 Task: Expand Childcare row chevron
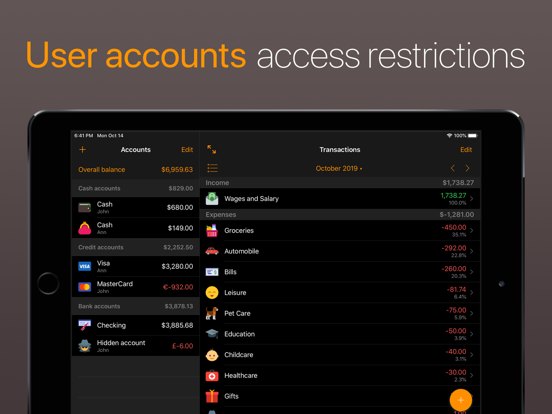pos(472,355)
